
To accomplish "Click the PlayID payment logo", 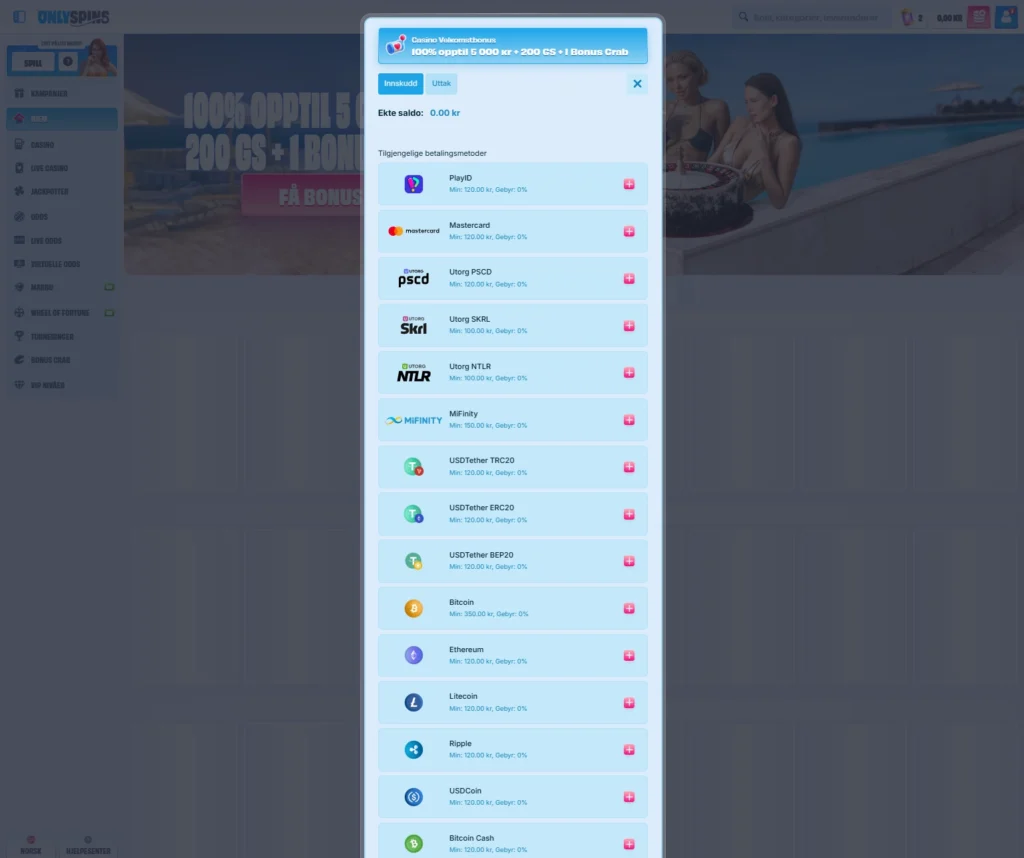I will (x=414, y=184).
